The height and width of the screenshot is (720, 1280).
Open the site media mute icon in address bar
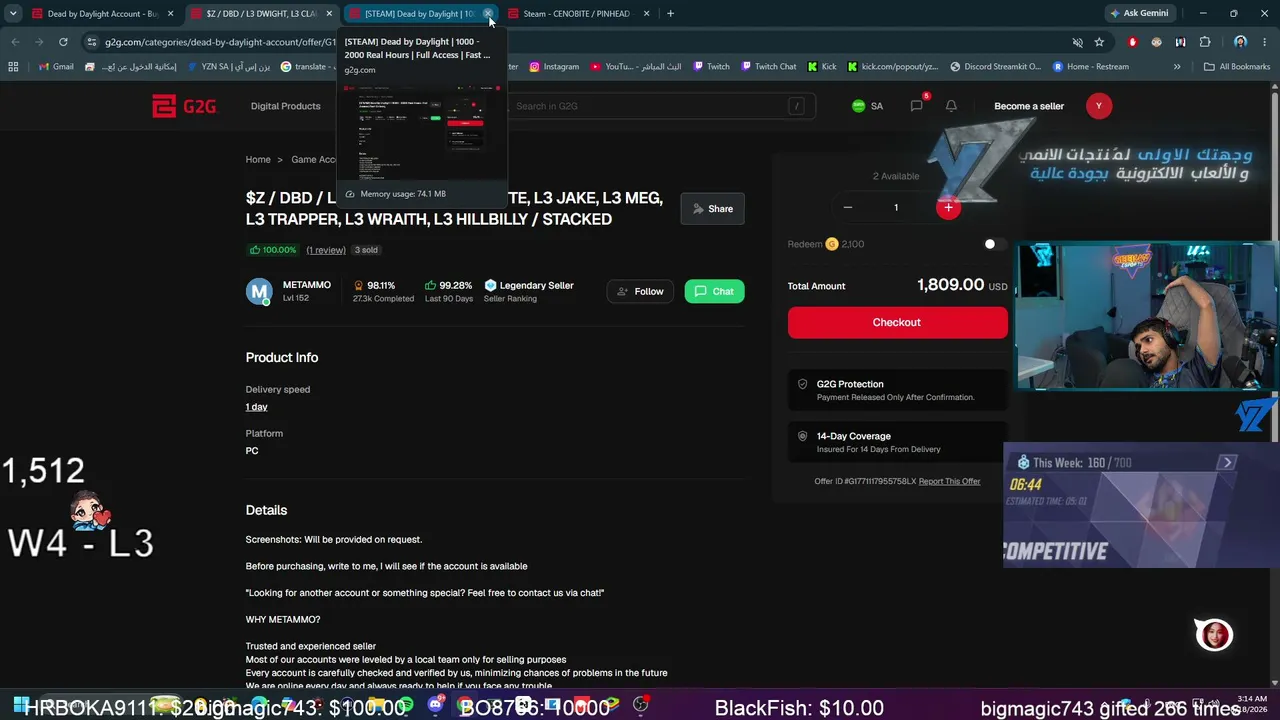(1077, 42)
